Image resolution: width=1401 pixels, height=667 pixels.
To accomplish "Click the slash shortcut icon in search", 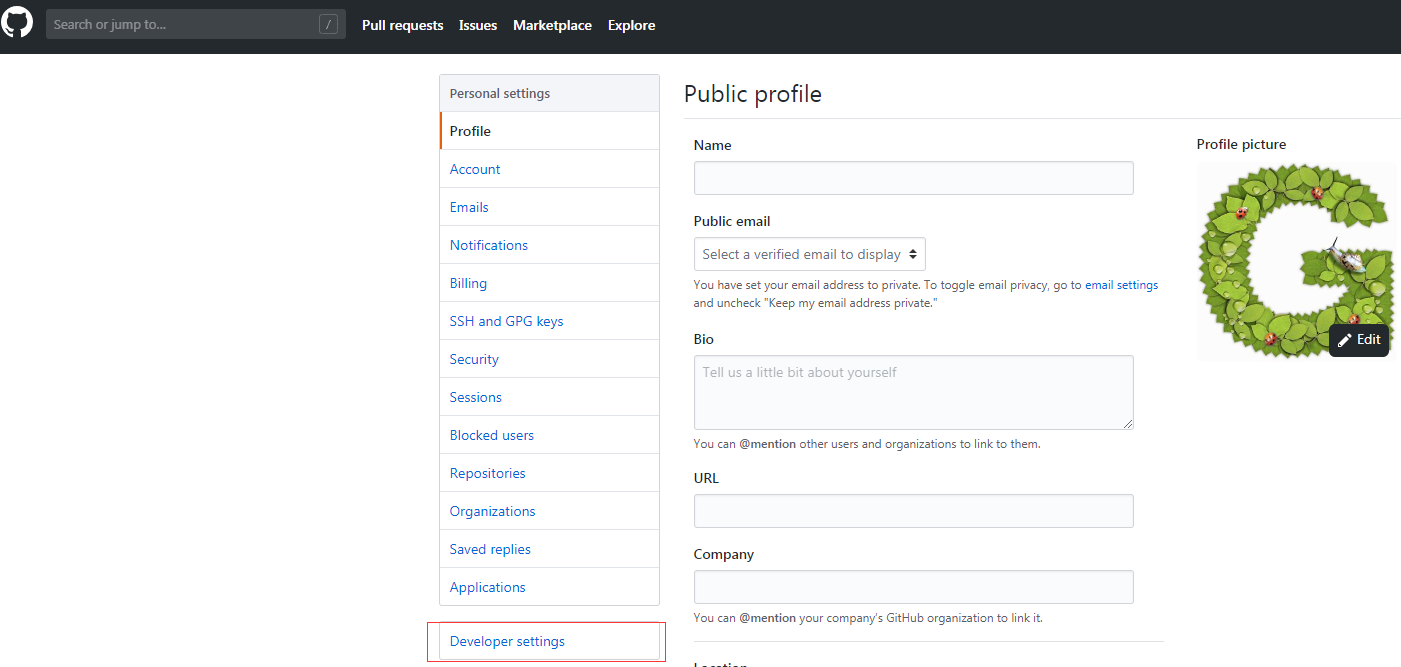I will point(328,24).
